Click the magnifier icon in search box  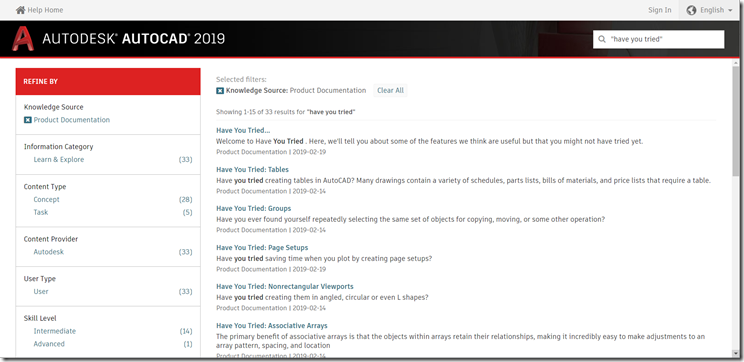602,39
